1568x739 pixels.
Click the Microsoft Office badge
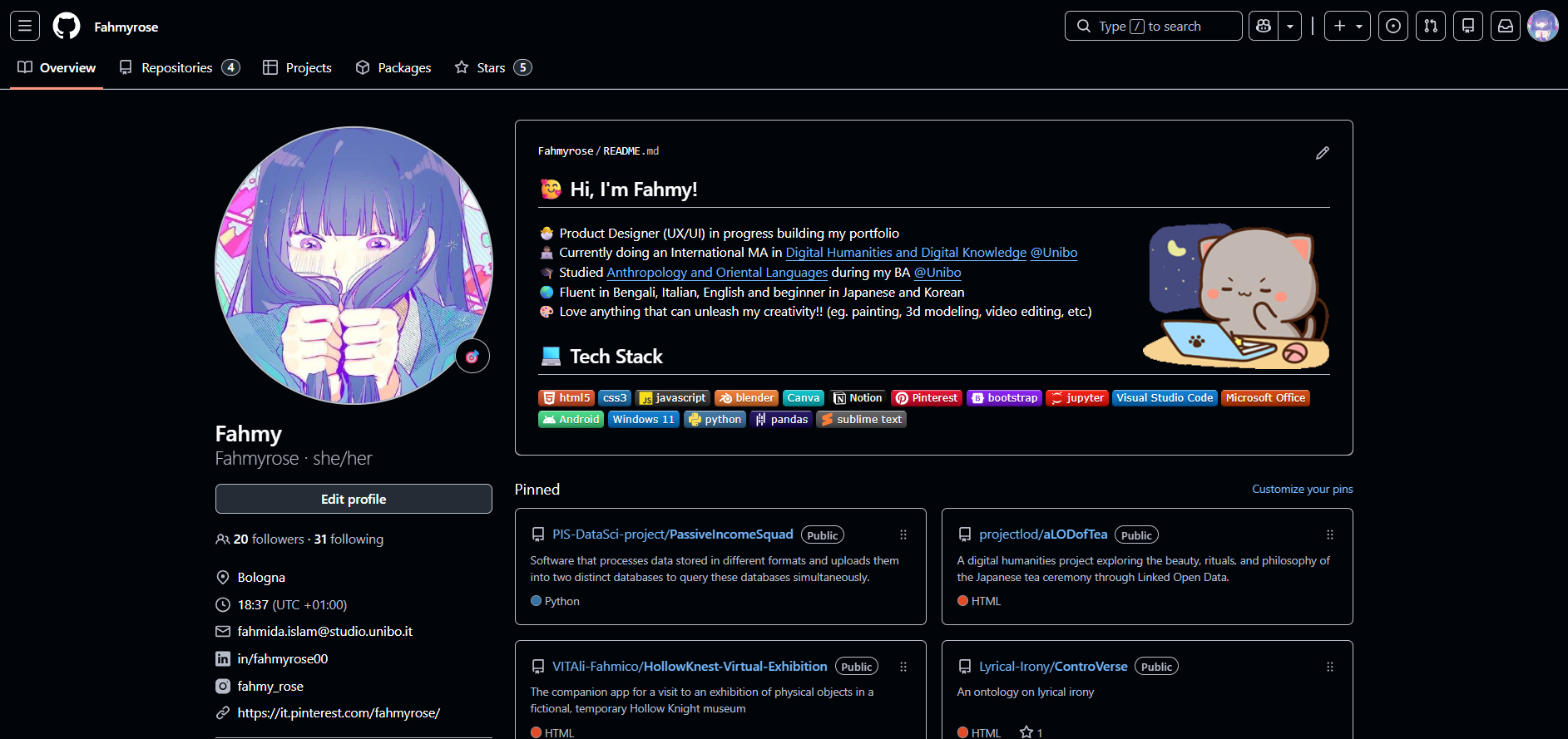tap(1265, 397)
